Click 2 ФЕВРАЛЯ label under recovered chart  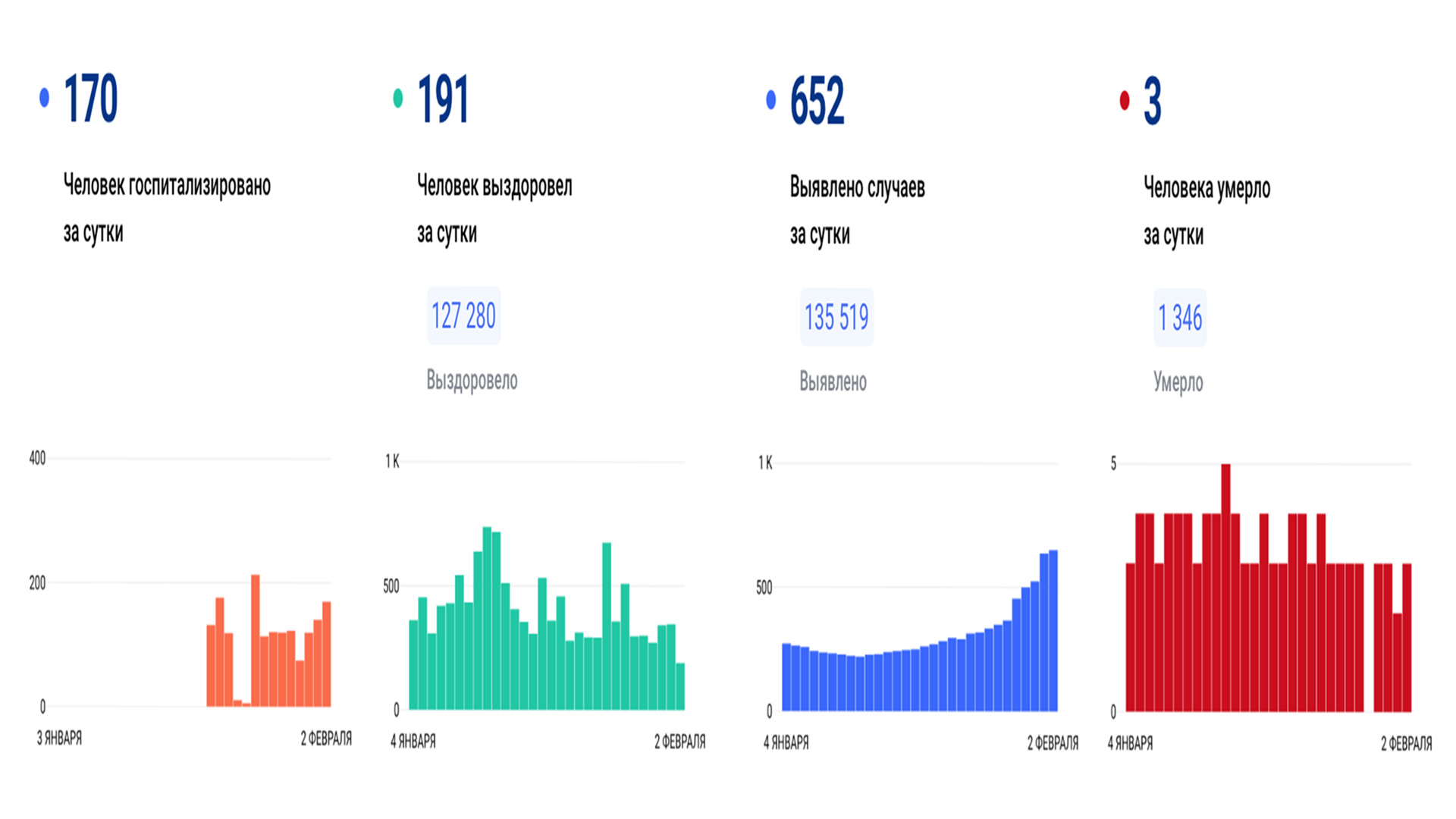point(680,742)
